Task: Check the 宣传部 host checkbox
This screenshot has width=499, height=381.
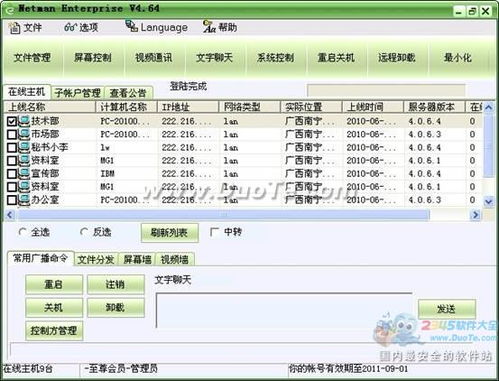Action: 12,174
